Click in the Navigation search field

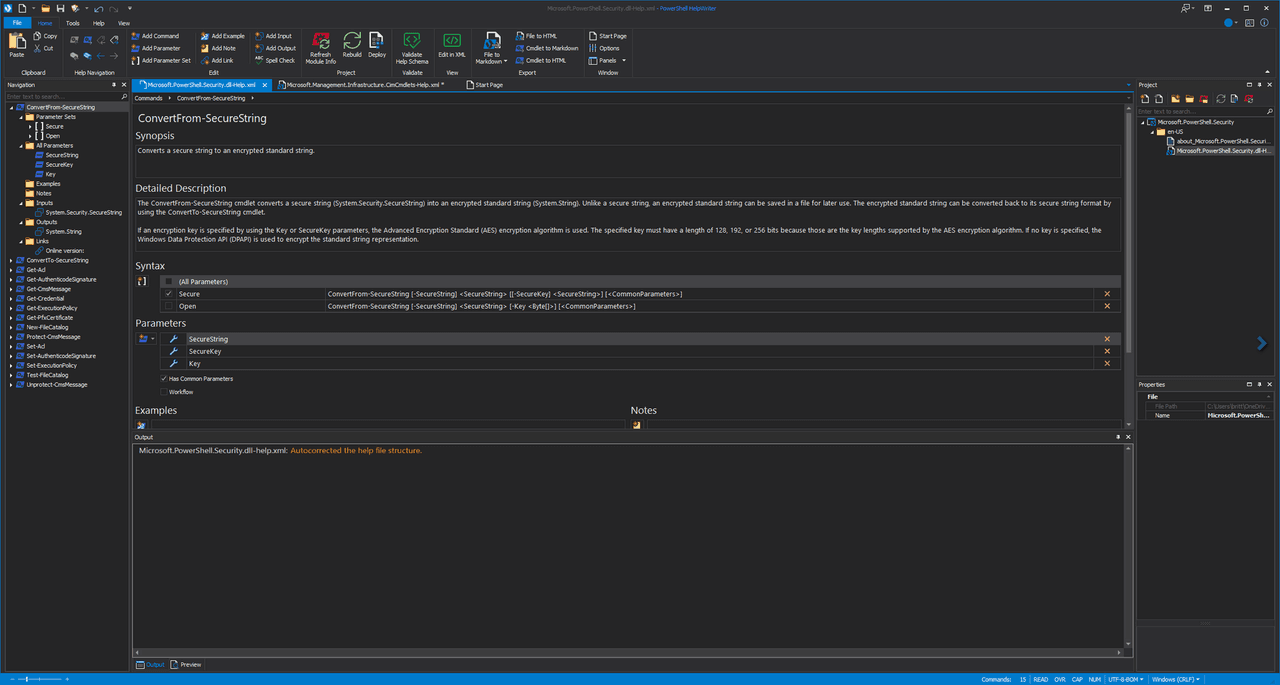point(66,97)
